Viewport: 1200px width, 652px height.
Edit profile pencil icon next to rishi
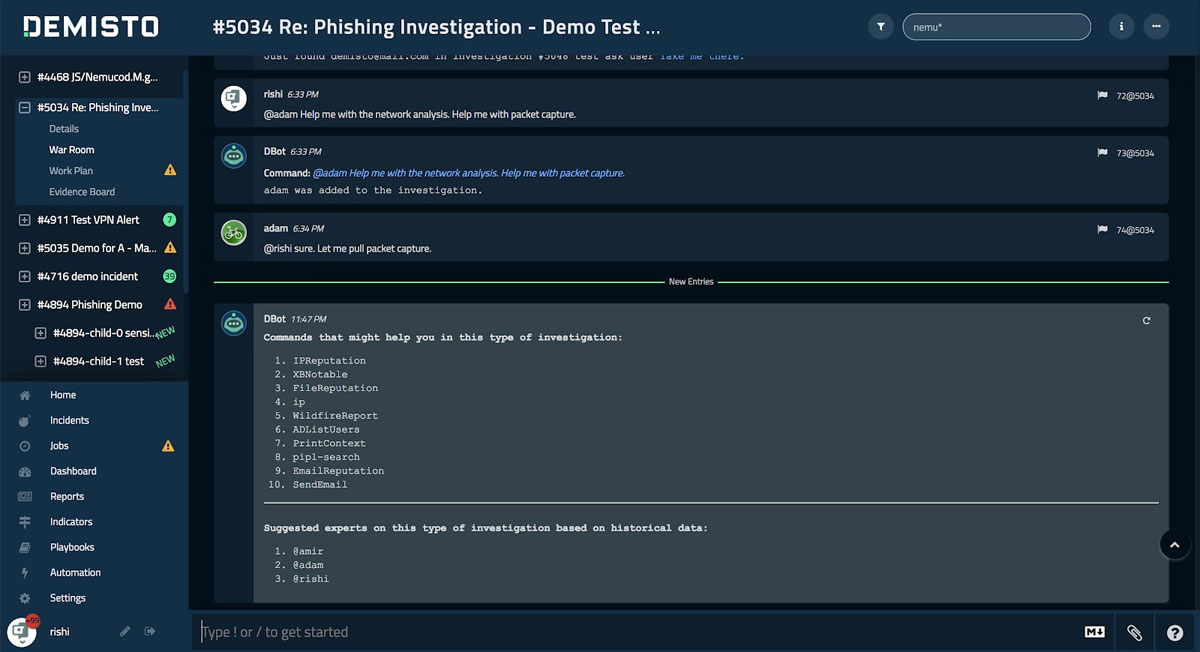[x=125, y=632]
